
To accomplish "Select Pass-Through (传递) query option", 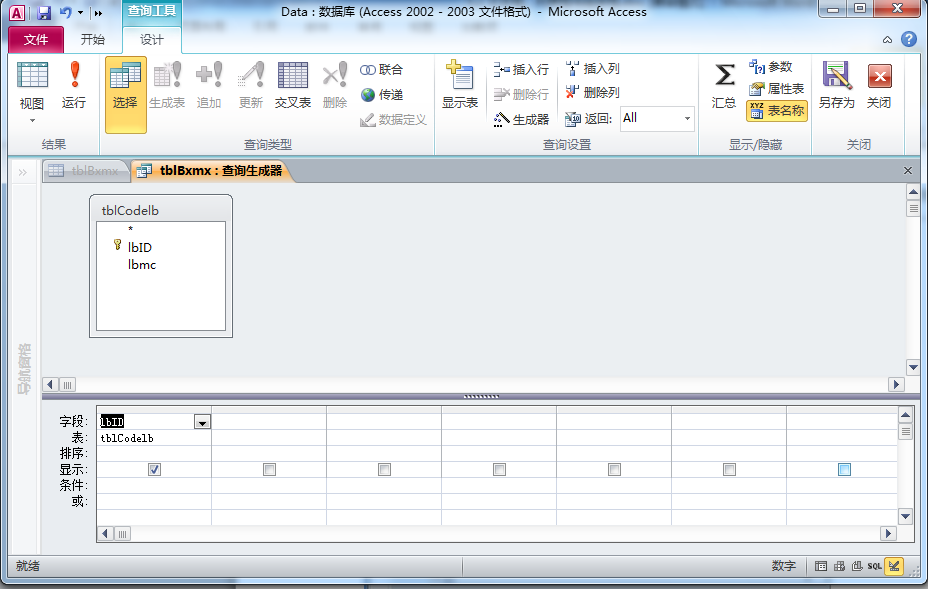I will point(382,95).
